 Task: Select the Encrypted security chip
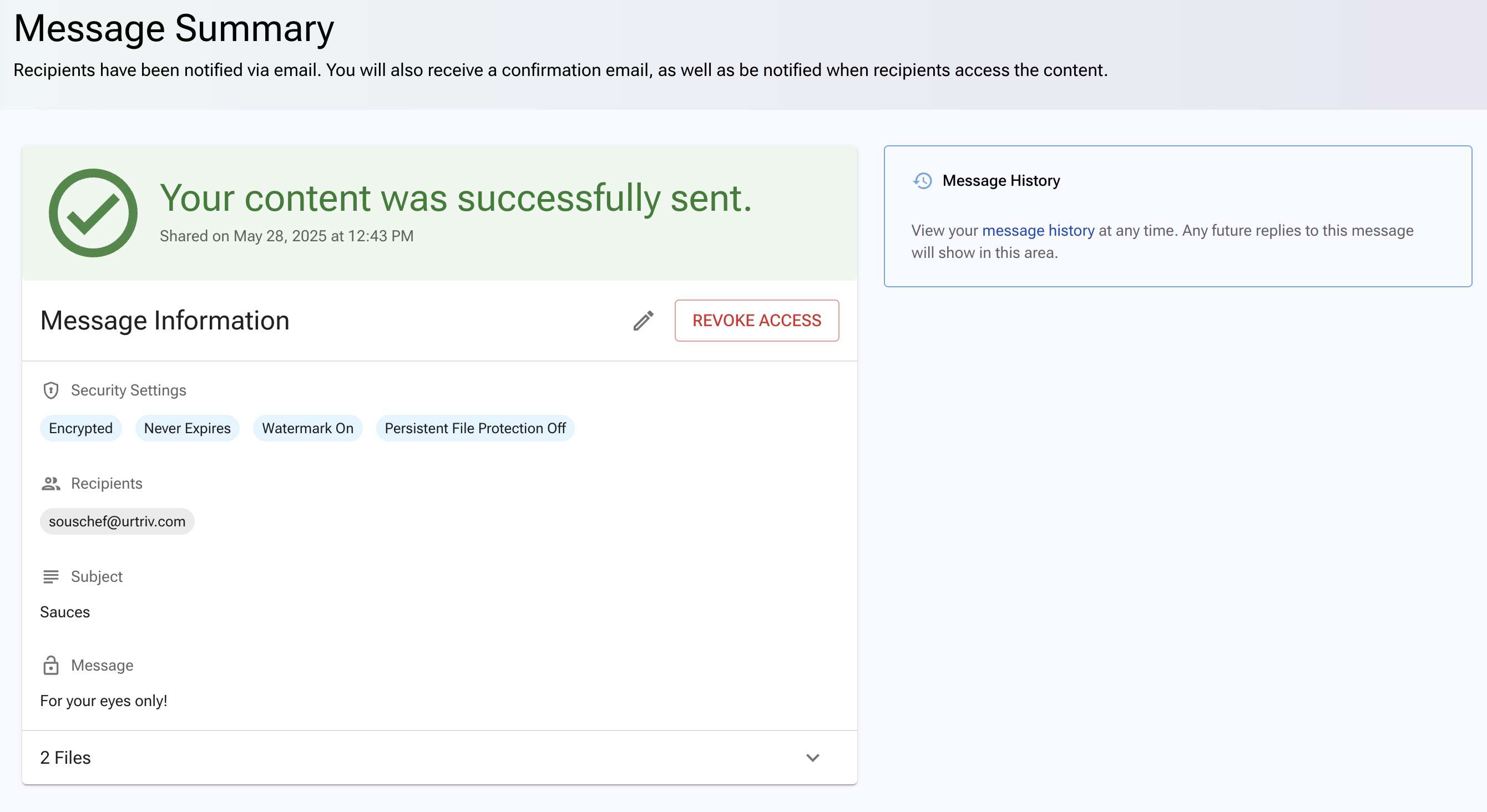point(81,428)
